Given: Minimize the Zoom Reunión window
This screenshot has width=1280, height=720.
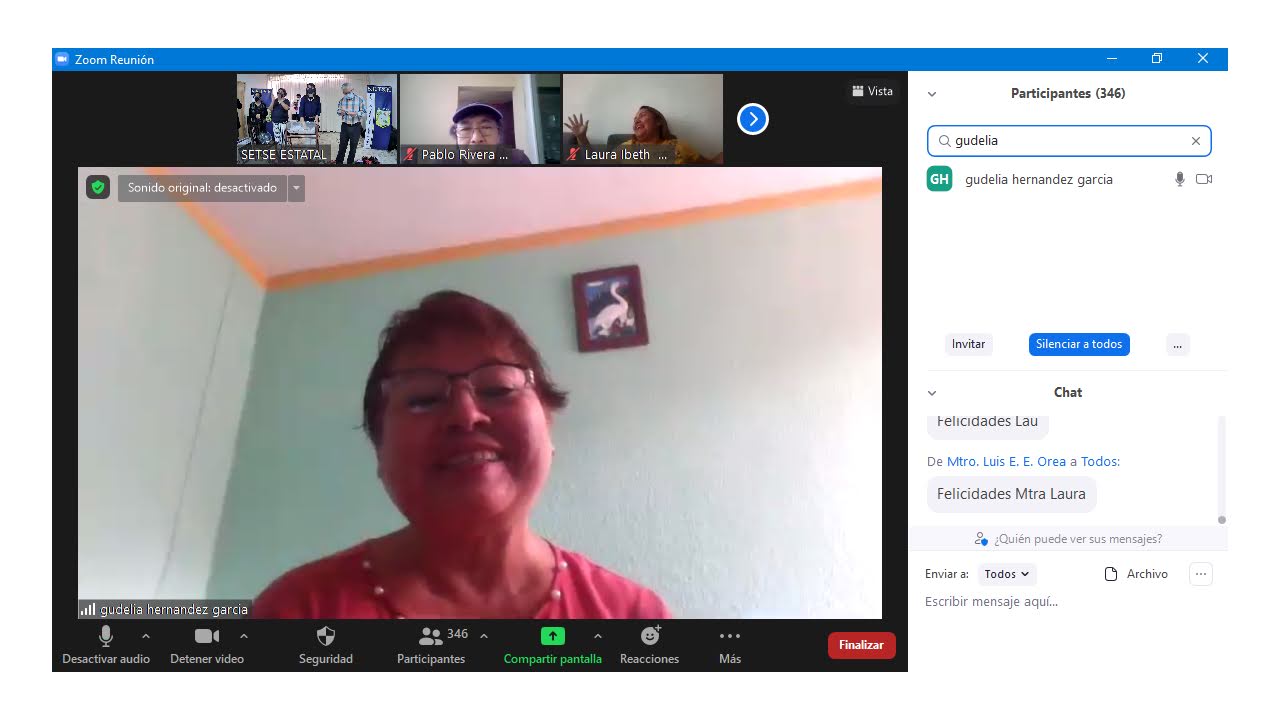Looking at the screenshot, I should (x=1111, y=59).
